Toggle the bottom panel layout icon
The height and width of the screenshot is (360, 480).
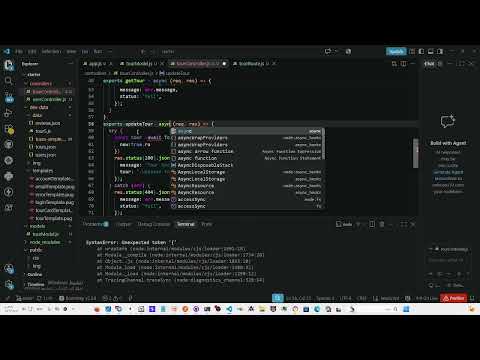[x=431, y=51]
